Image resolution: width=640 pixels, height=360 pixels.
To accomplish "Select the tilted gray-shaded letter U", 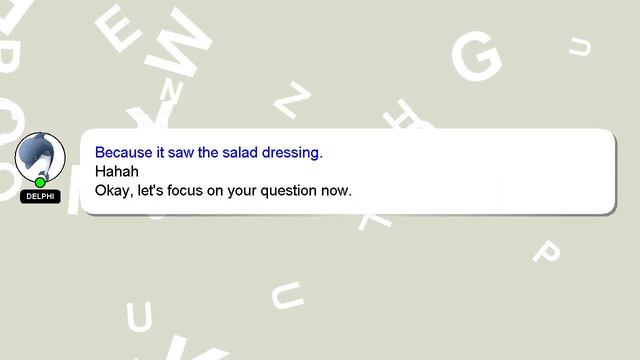I will (287, 296).
